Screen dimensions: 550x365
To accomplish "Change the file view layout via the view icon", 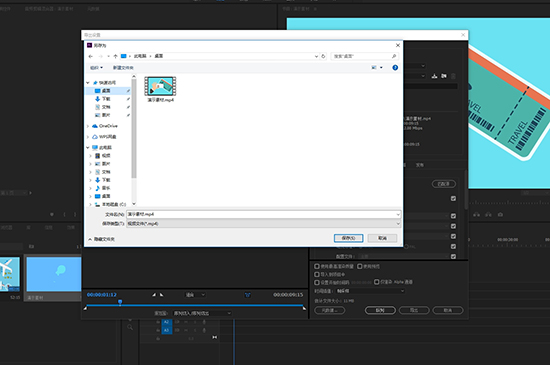I will pos(374,68).
